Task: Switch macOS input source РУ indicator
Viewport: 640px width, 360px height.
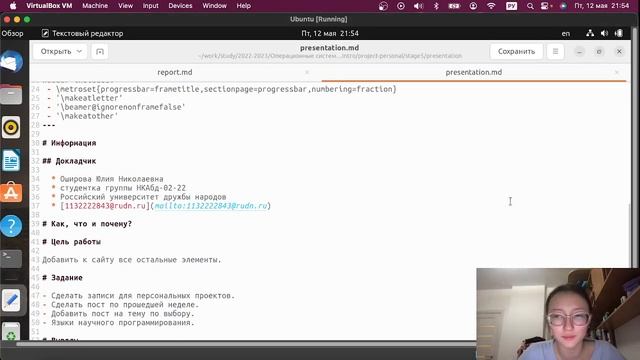Action: (511, 6)
